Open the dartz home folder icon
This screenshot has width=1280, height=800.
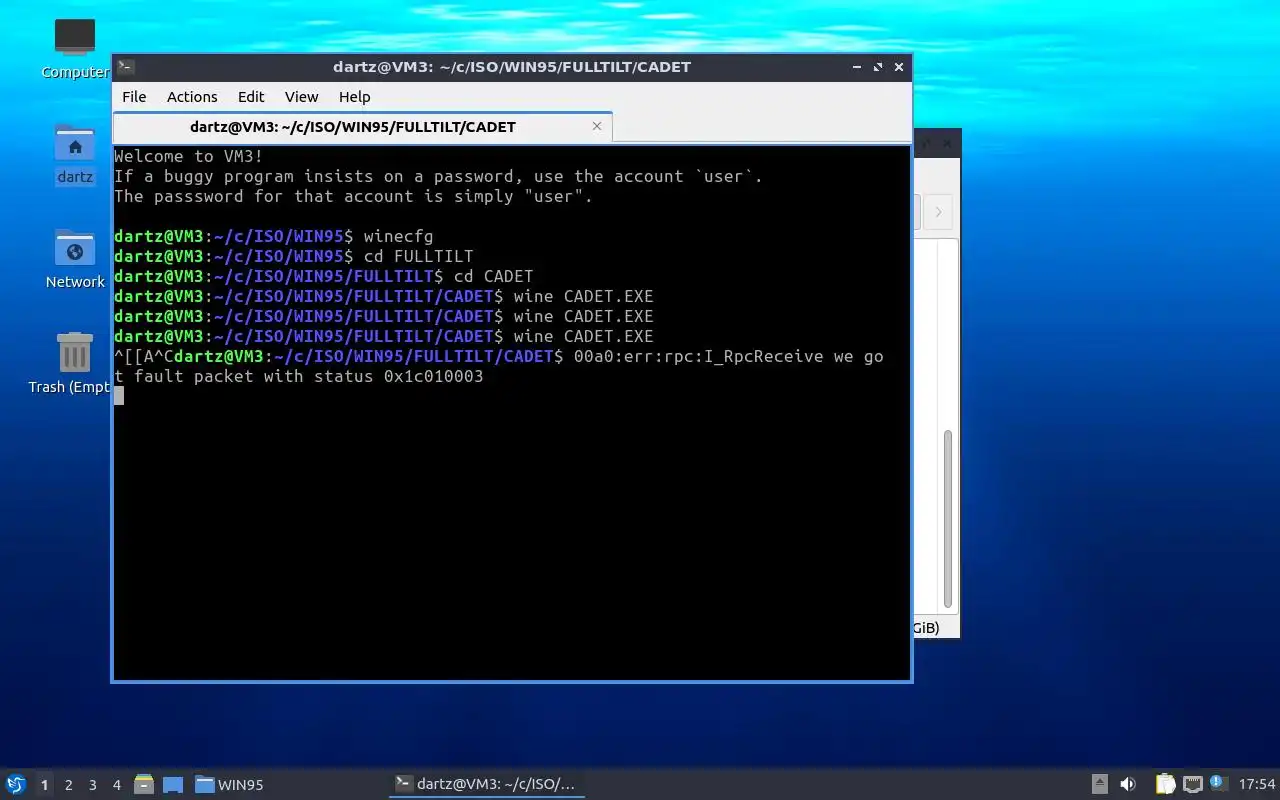(75, 155)
